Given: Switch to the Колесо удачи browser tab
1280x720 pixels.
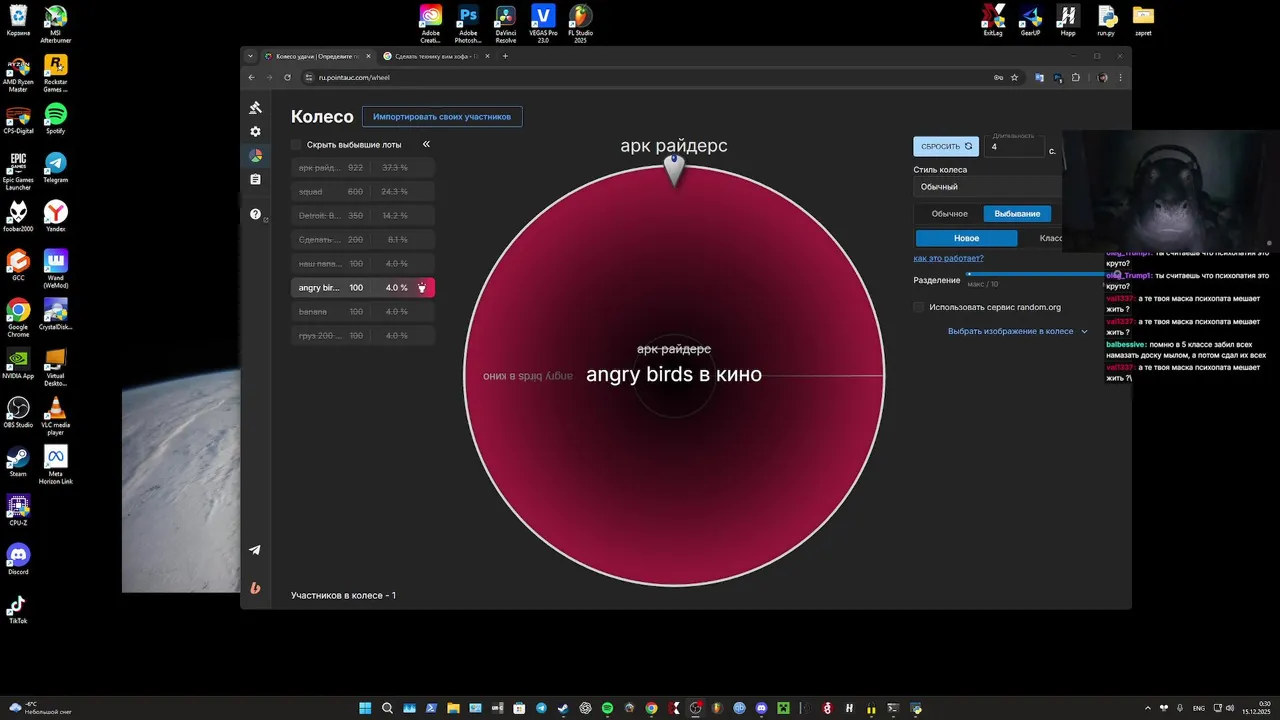Looking at the screenshot, I should pos(316,56).
